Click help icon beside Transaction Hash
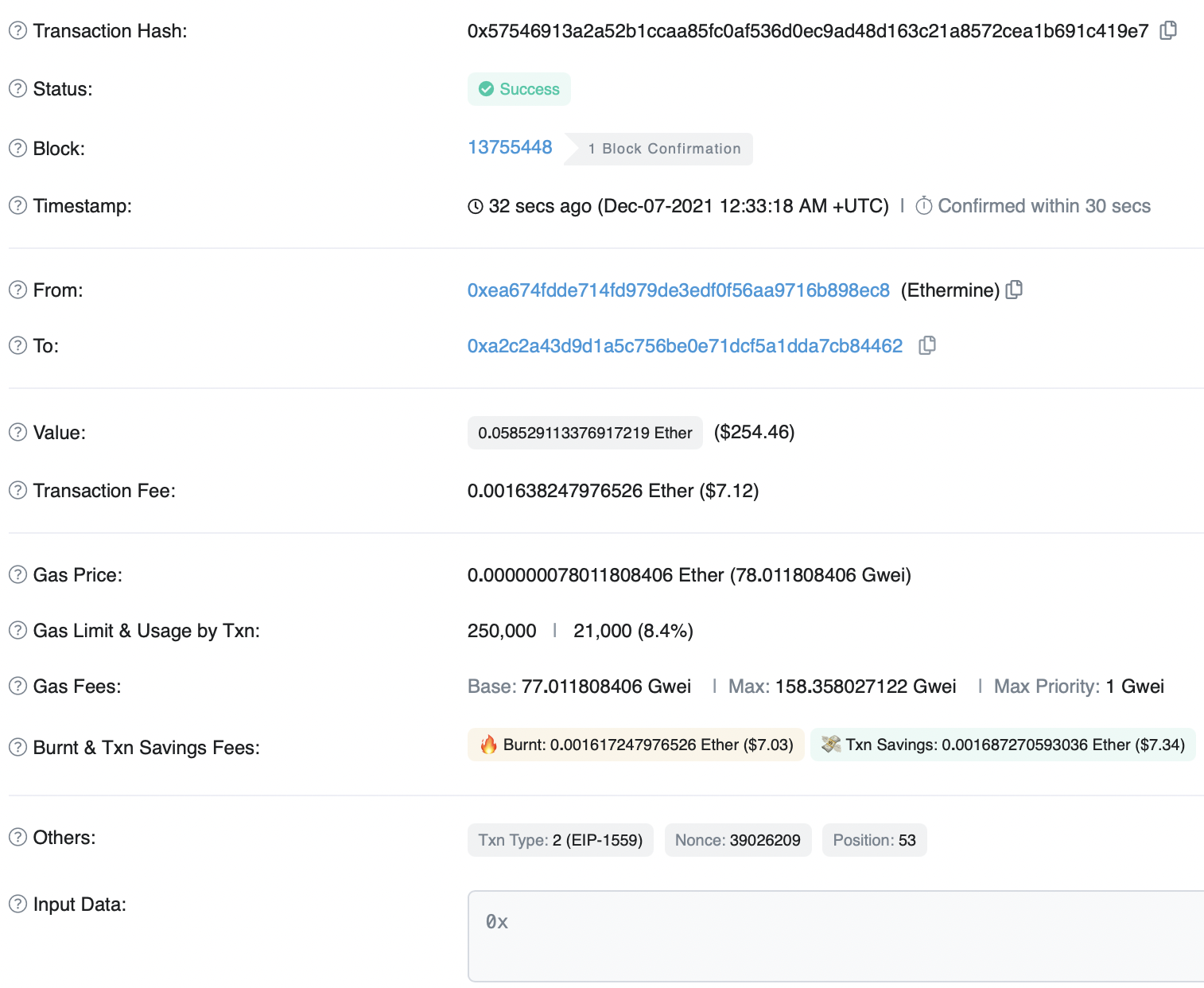Image resolution: width=1204 pixels, height=988 pixels. pos(17,30)
